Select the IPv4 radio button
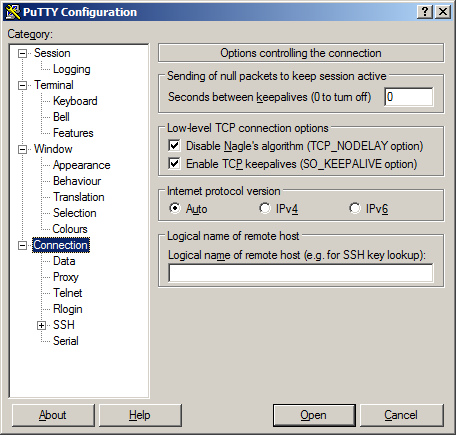Image resolution: width=456 pixels, height=435 pixels. point(265,208)
